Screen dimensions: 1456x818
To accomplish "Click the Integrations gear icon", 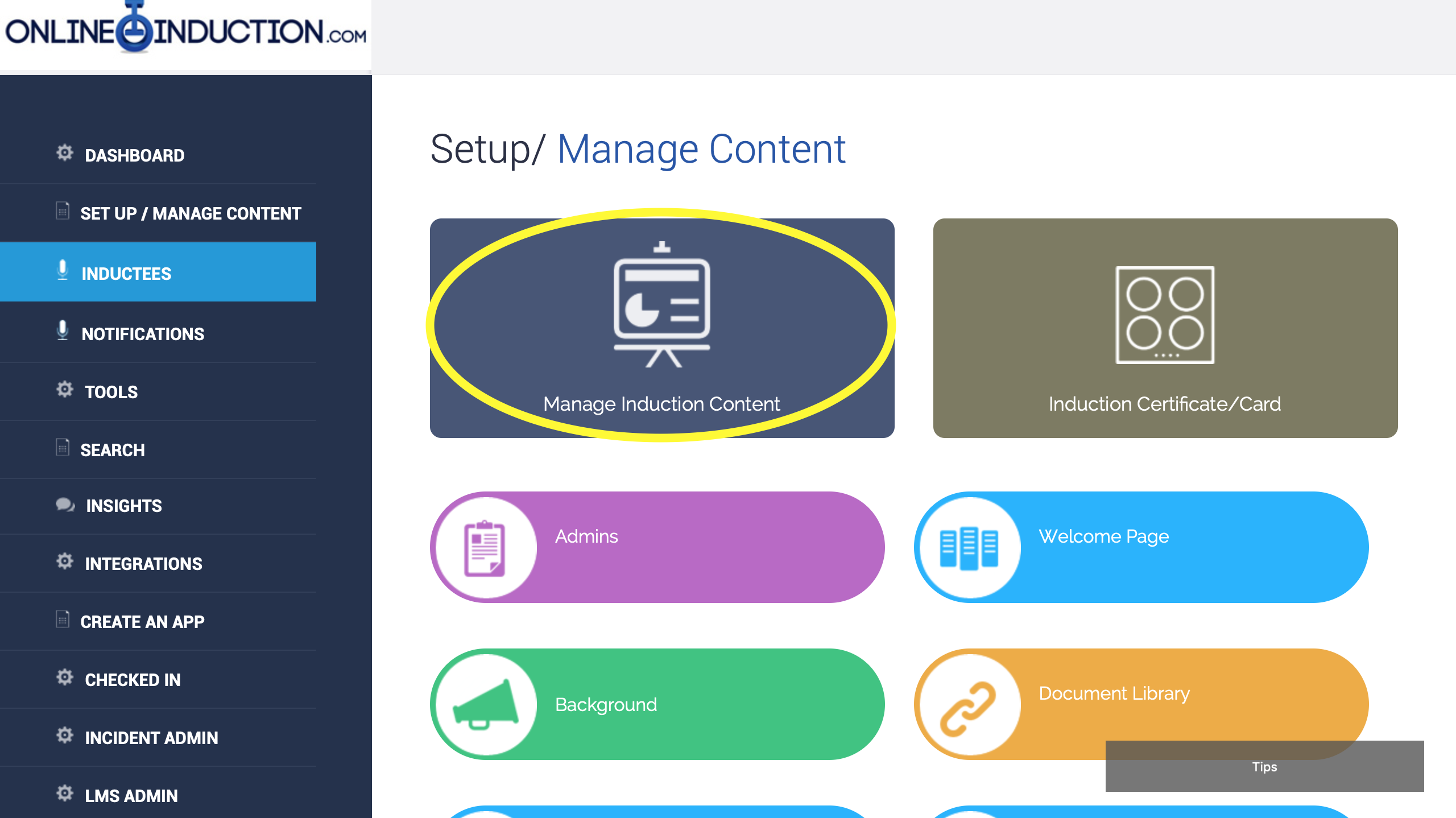I will click(x=65, y=561).
